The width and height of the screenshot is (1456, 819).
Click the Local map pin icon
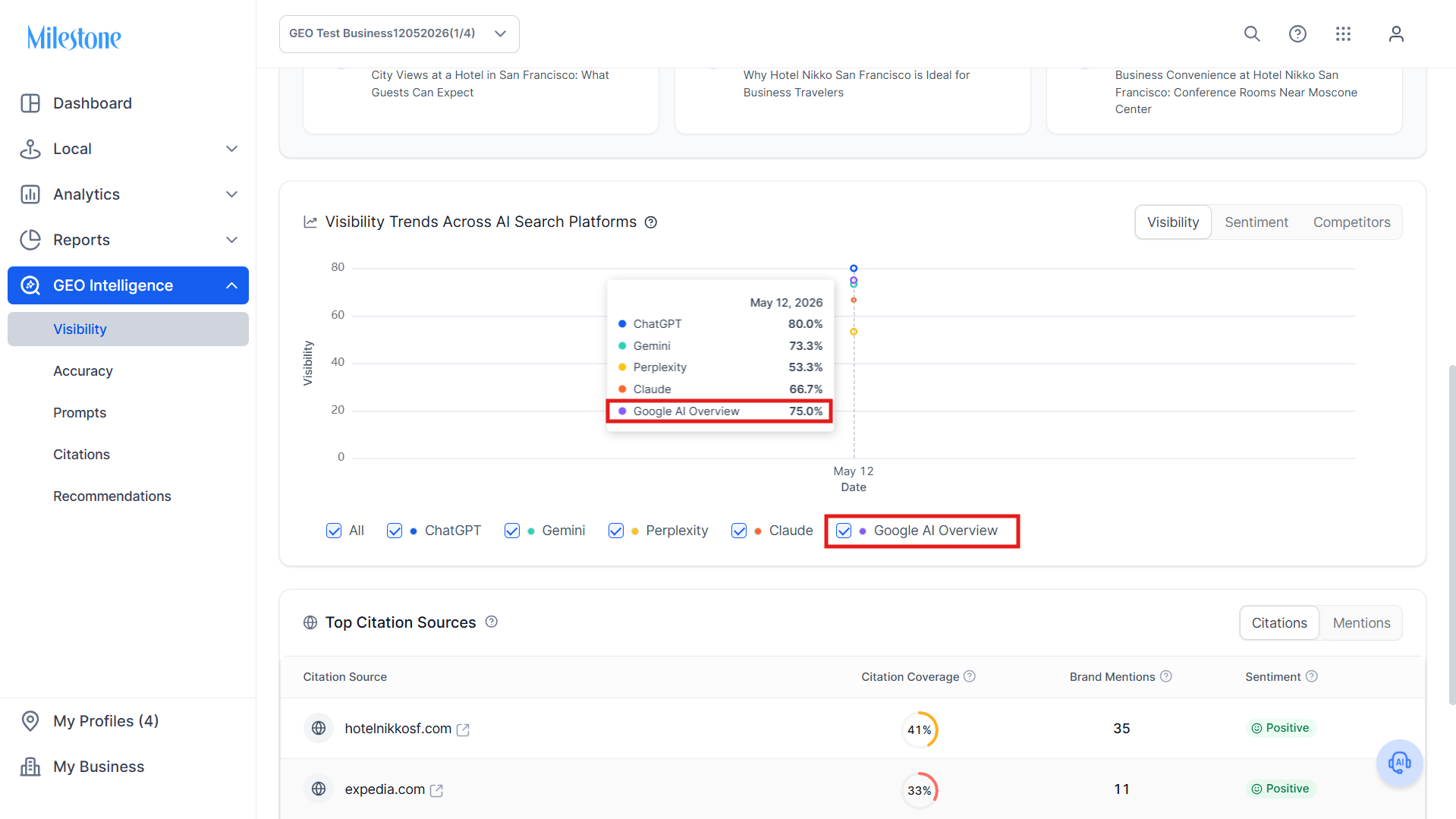click(30, 149)
